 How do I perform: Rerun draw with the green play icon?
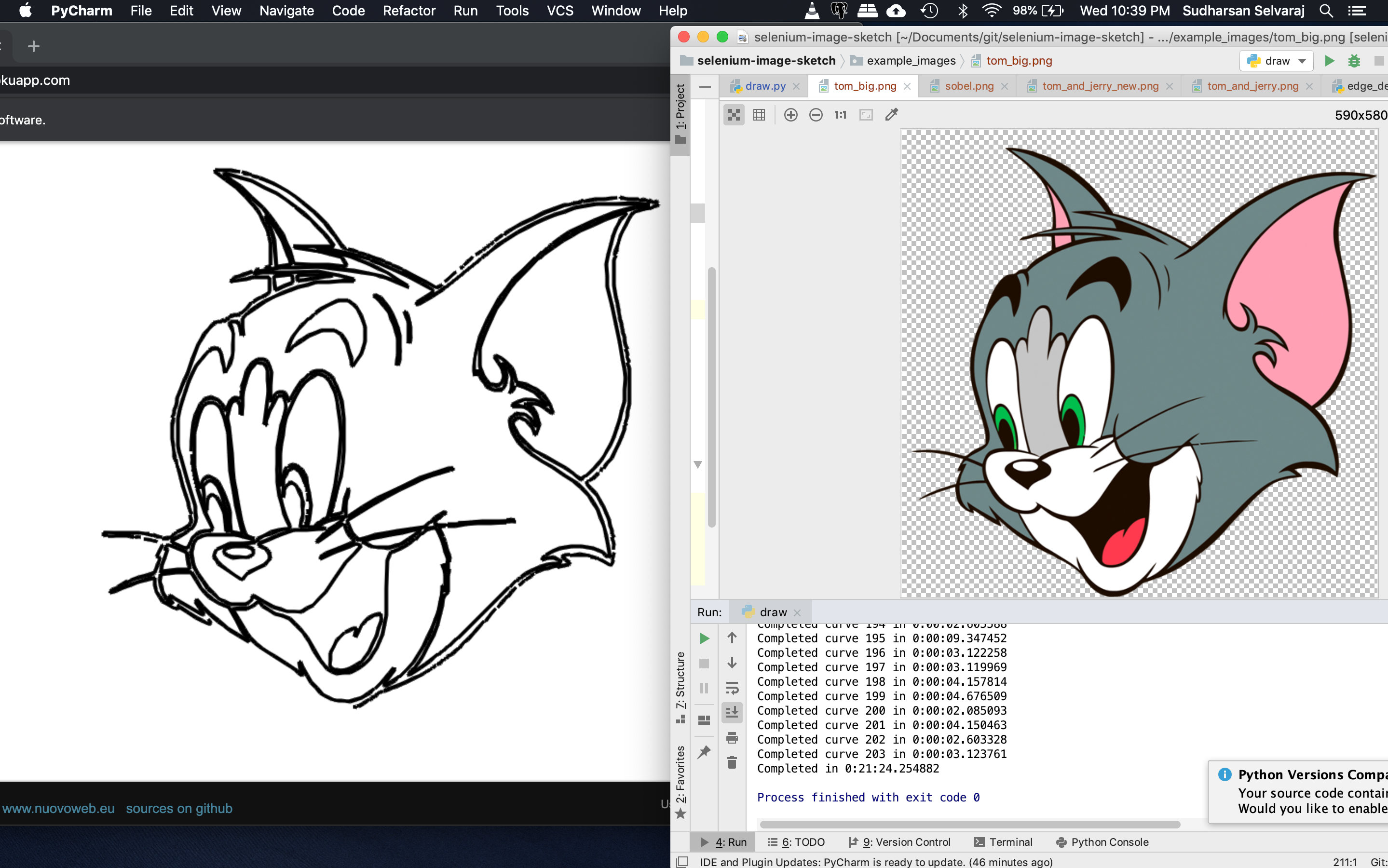(704, 638)
